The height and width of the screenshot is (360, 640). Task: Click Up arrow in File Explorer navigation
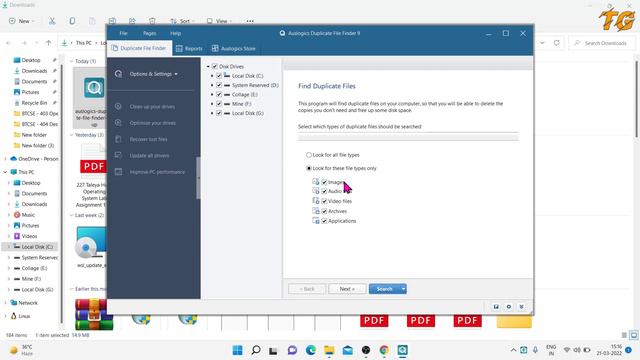click(x=49, y=43)
